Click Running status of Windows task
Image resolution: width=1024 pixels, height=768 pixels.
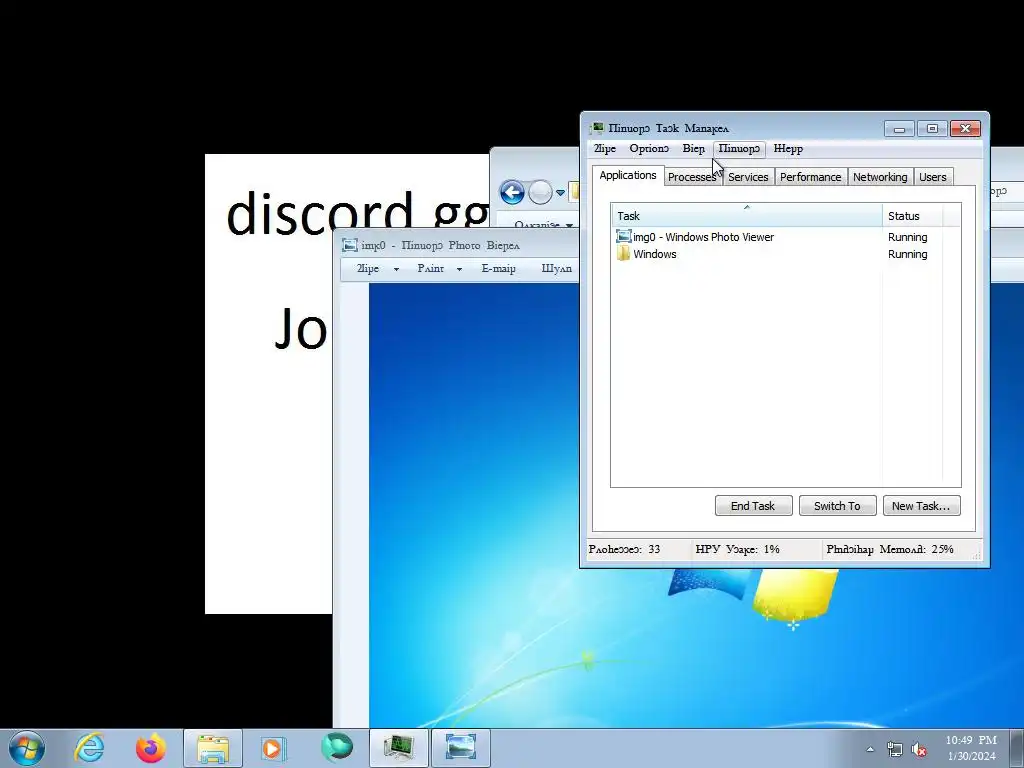pos(907,254)
